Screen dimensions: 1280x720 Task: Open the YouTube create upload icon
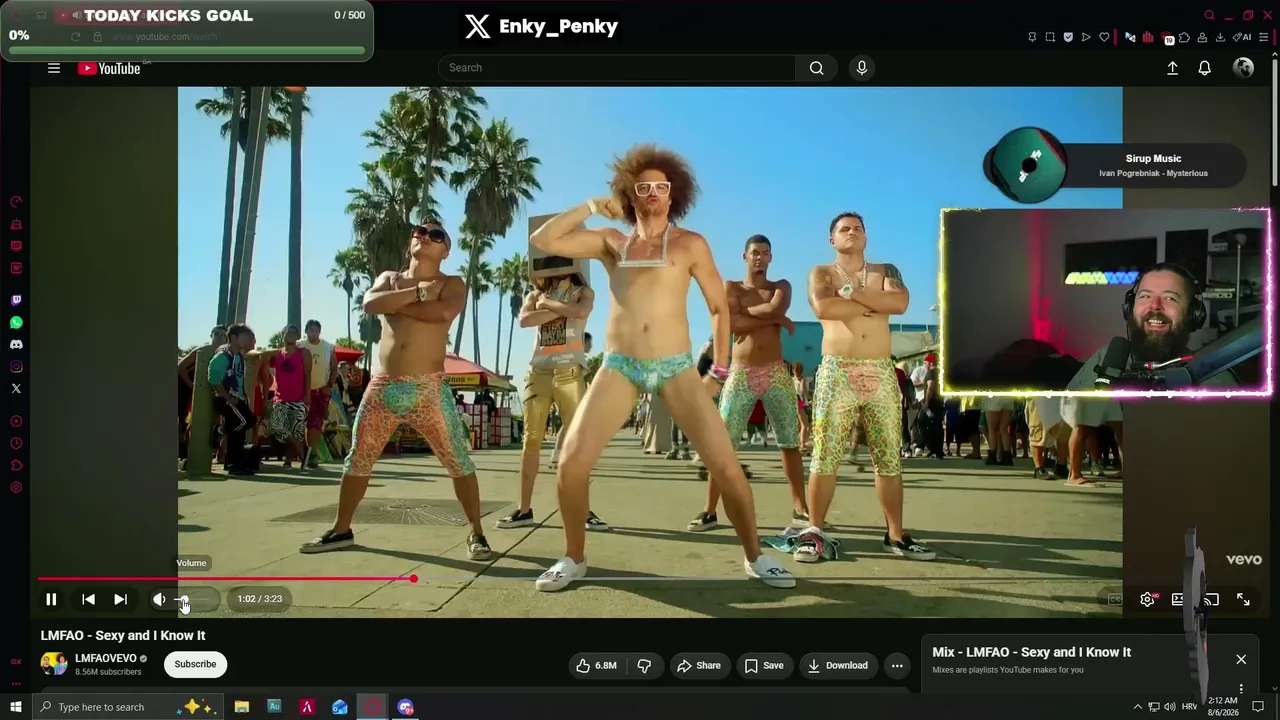(x=1172, y=68)
